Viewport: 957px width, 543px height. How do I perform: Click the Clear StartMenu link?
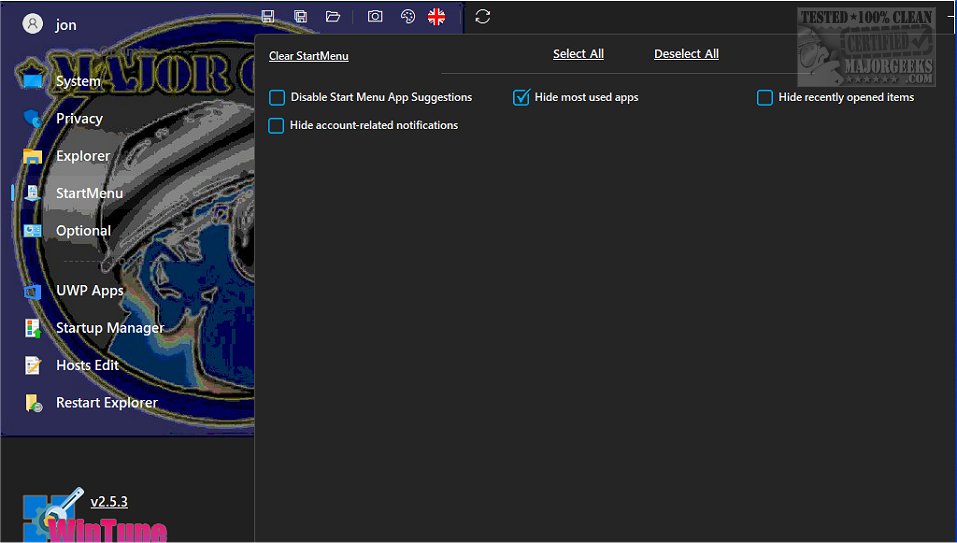pyautogui.click(x=309, y=56)
